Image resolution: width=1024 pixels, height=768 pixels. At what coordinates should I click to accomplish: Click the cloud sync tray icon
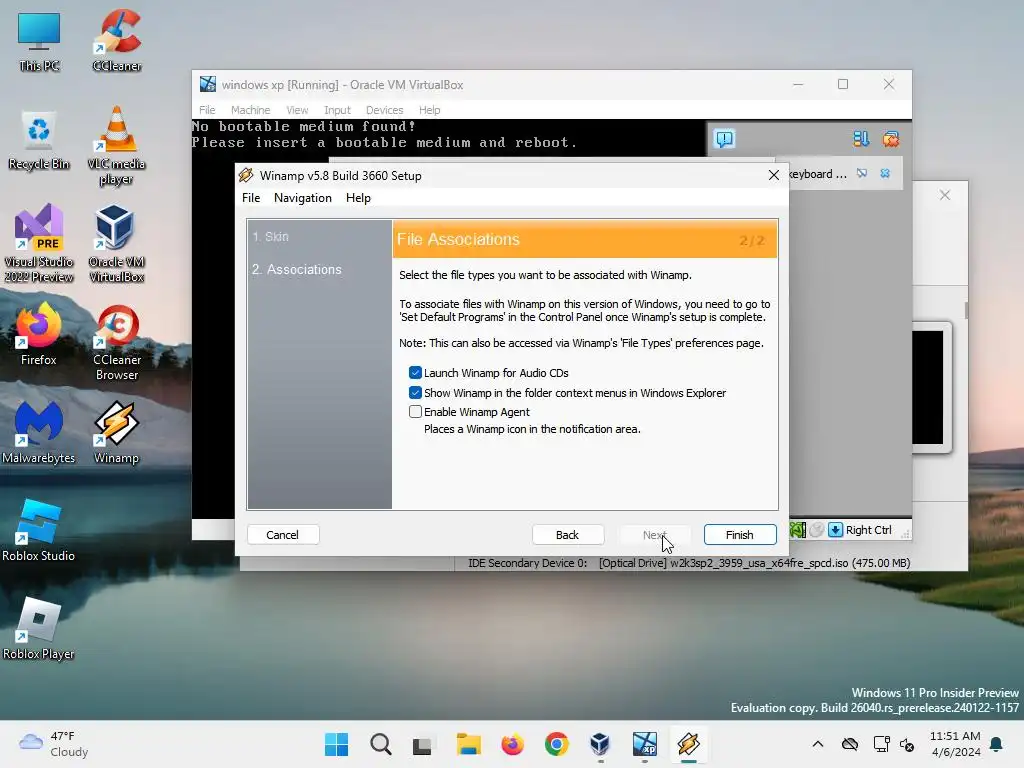coord(850,744)
